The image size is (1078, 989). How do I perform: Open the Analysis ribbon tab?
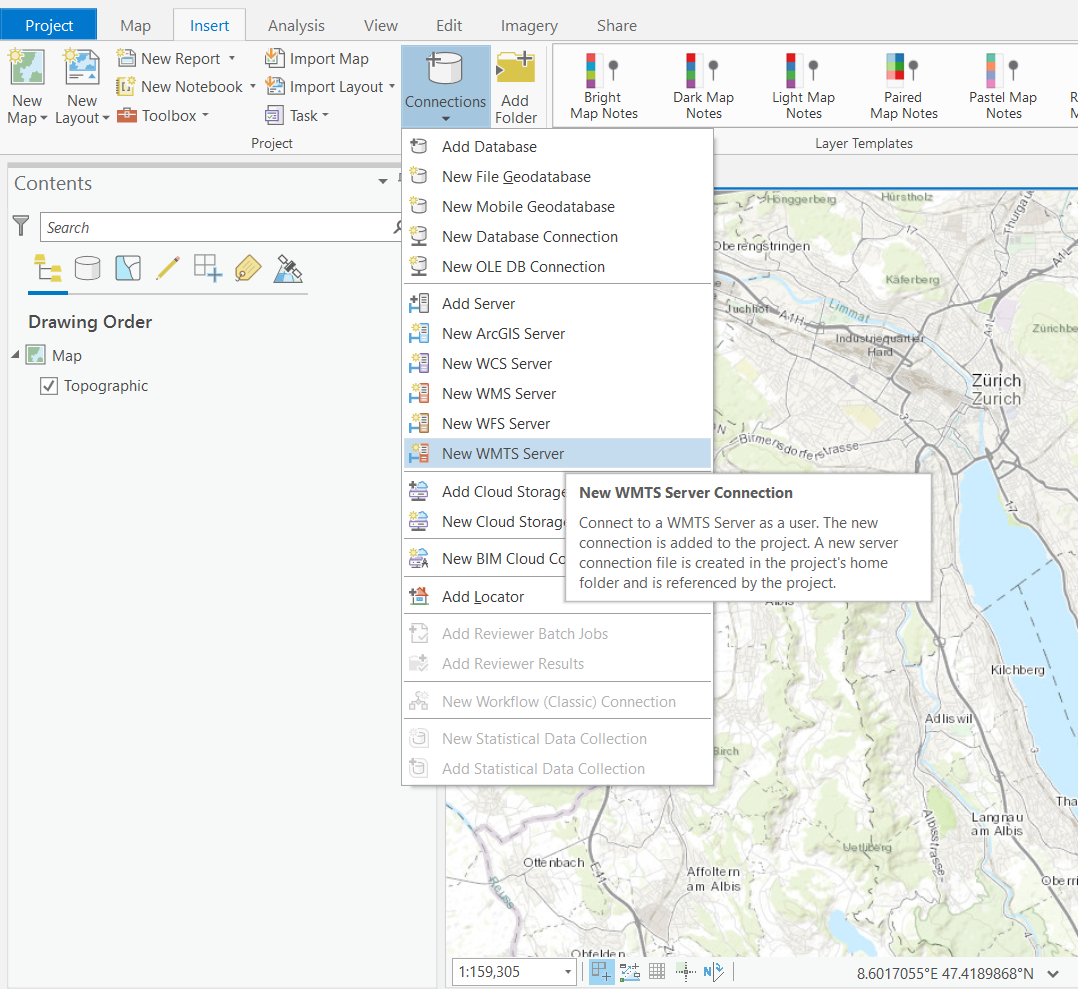point(296,25)
